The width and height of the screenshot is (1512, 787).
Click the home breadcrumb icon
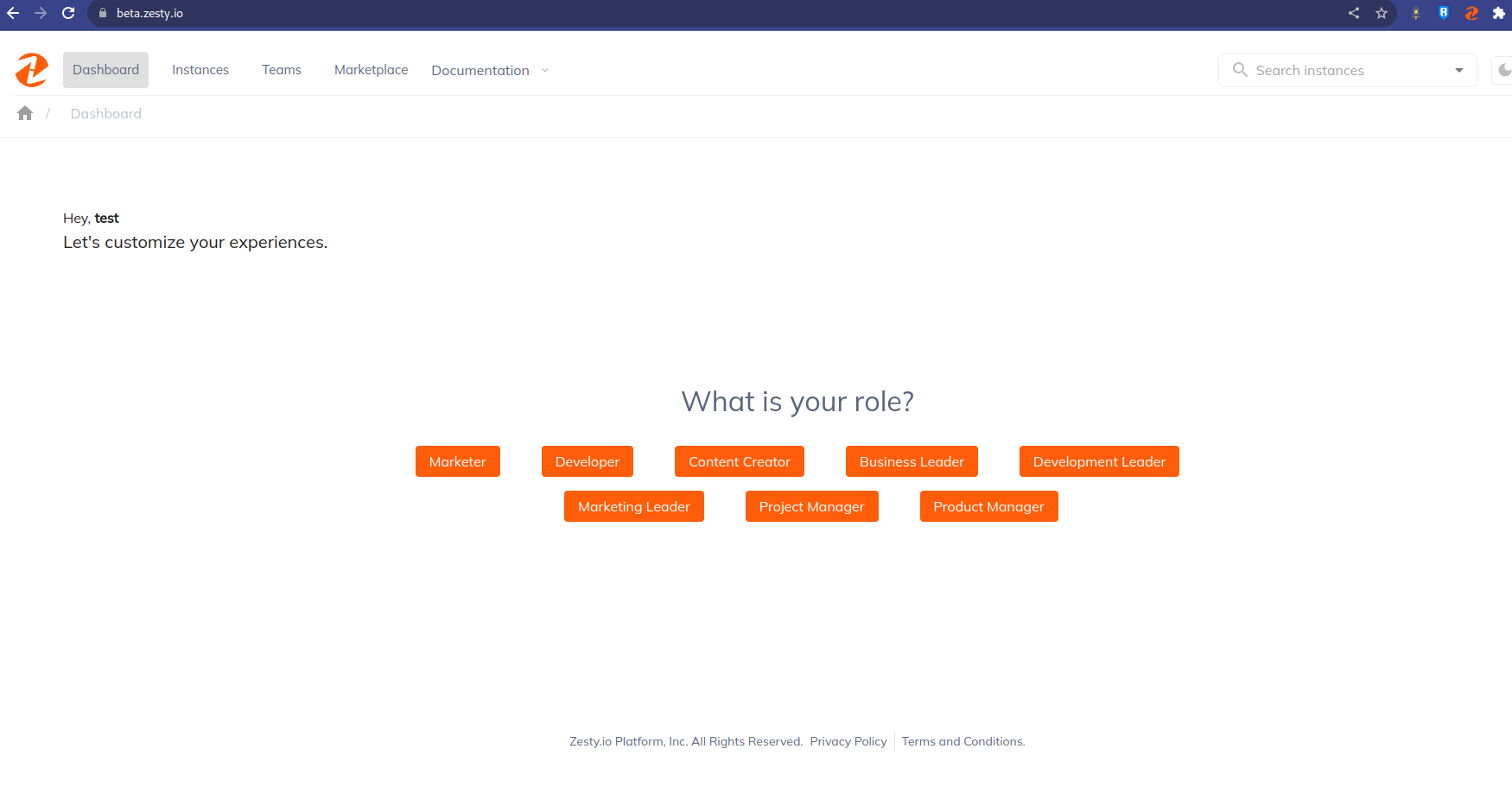pos(24,113)
